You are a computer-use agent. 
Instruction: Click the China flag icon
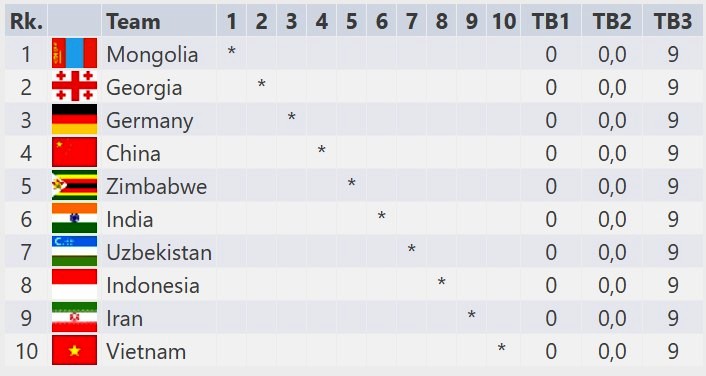74,152
